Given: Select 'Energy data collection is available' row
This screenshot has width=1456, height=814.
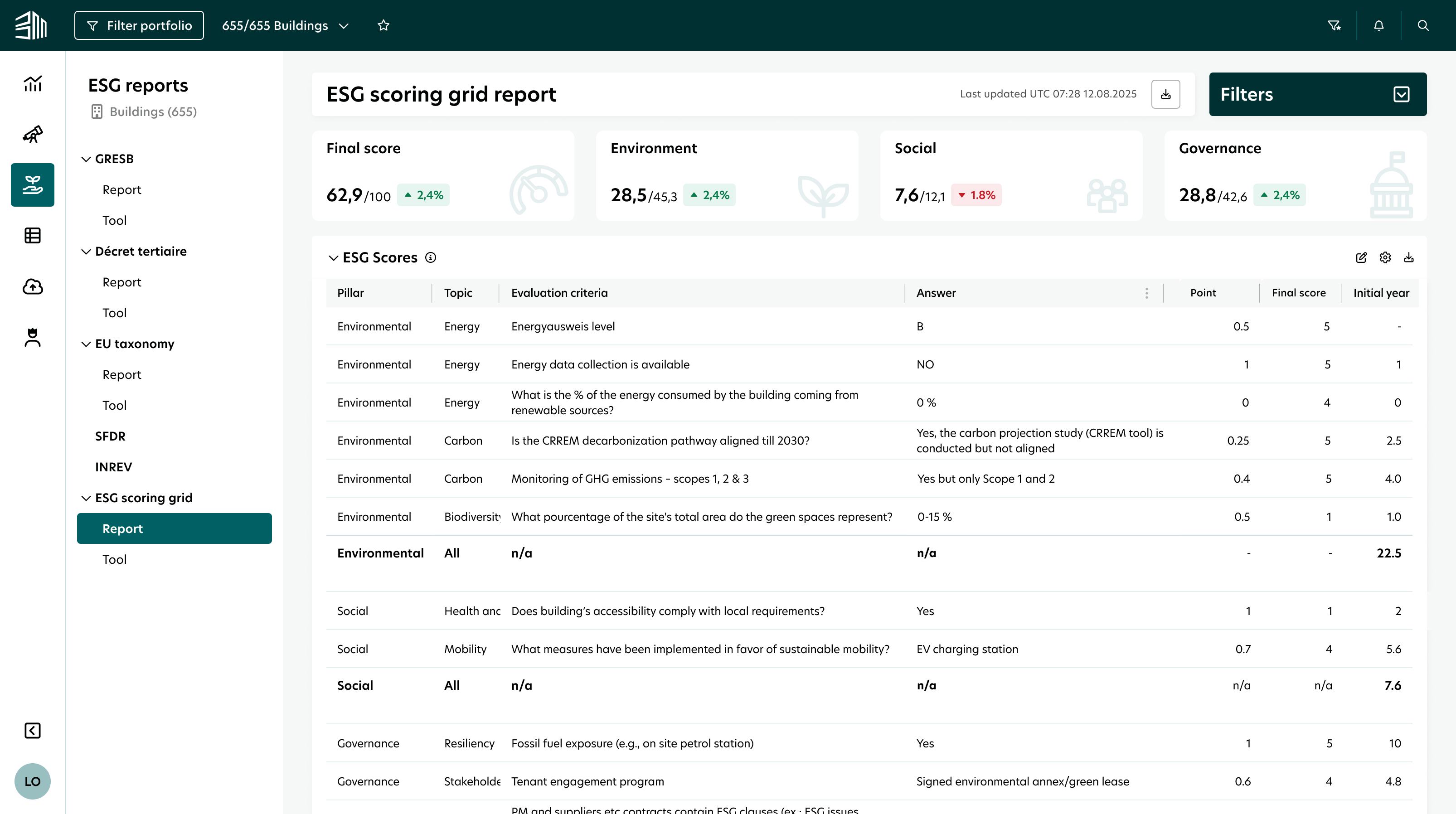Looking at the screenshot, I should coord(869,364).
